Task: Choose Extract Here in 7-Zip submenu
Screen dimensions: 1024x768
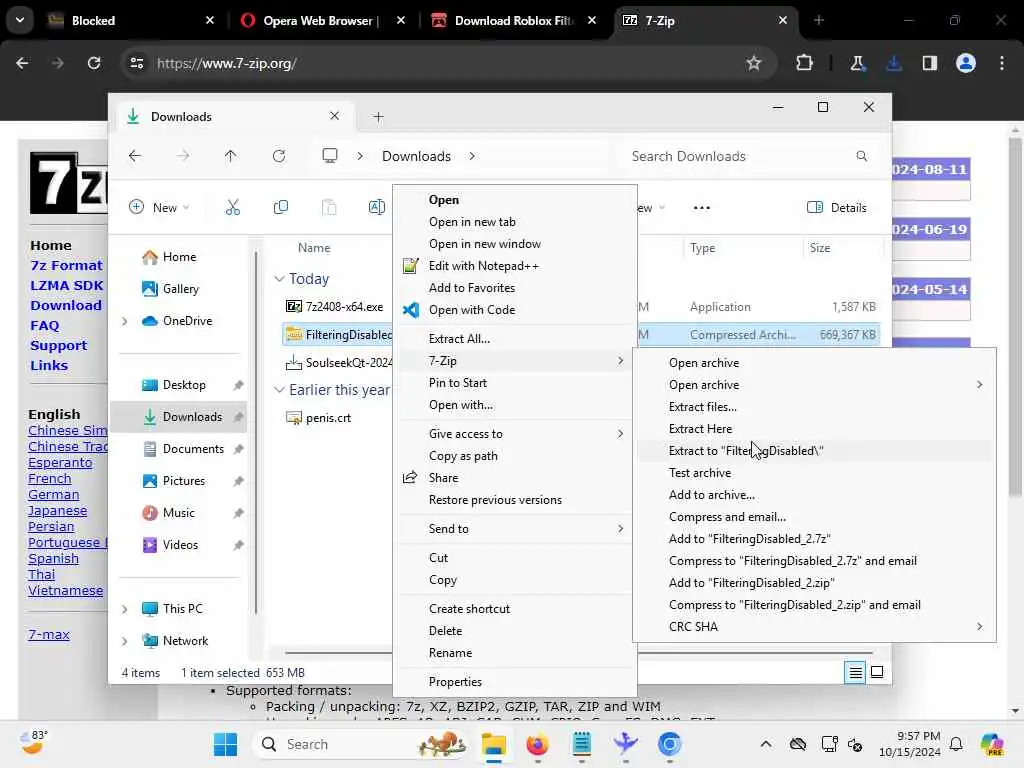Action: pos(814,429)
